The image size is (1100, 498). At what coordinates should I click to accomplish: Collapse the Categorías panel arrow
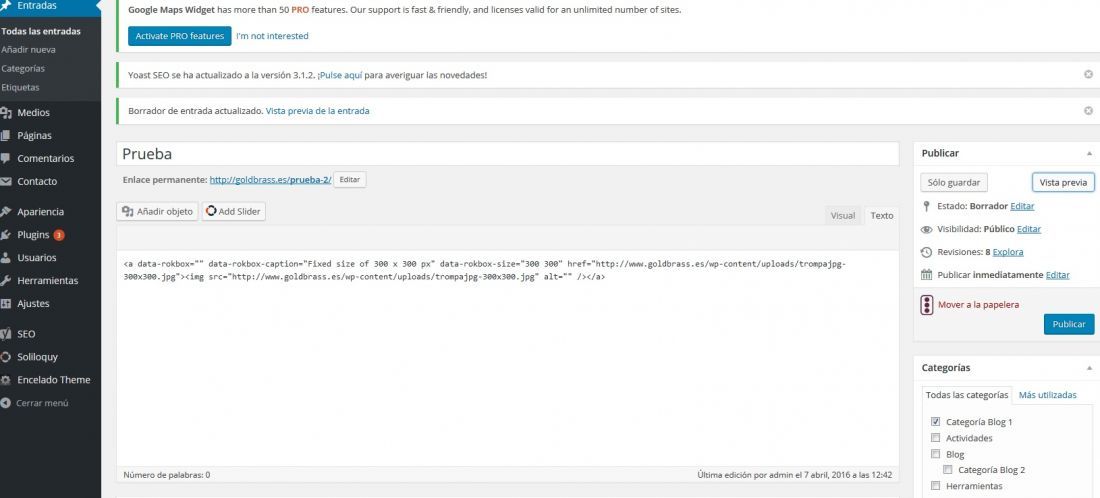click(1089, 368)
